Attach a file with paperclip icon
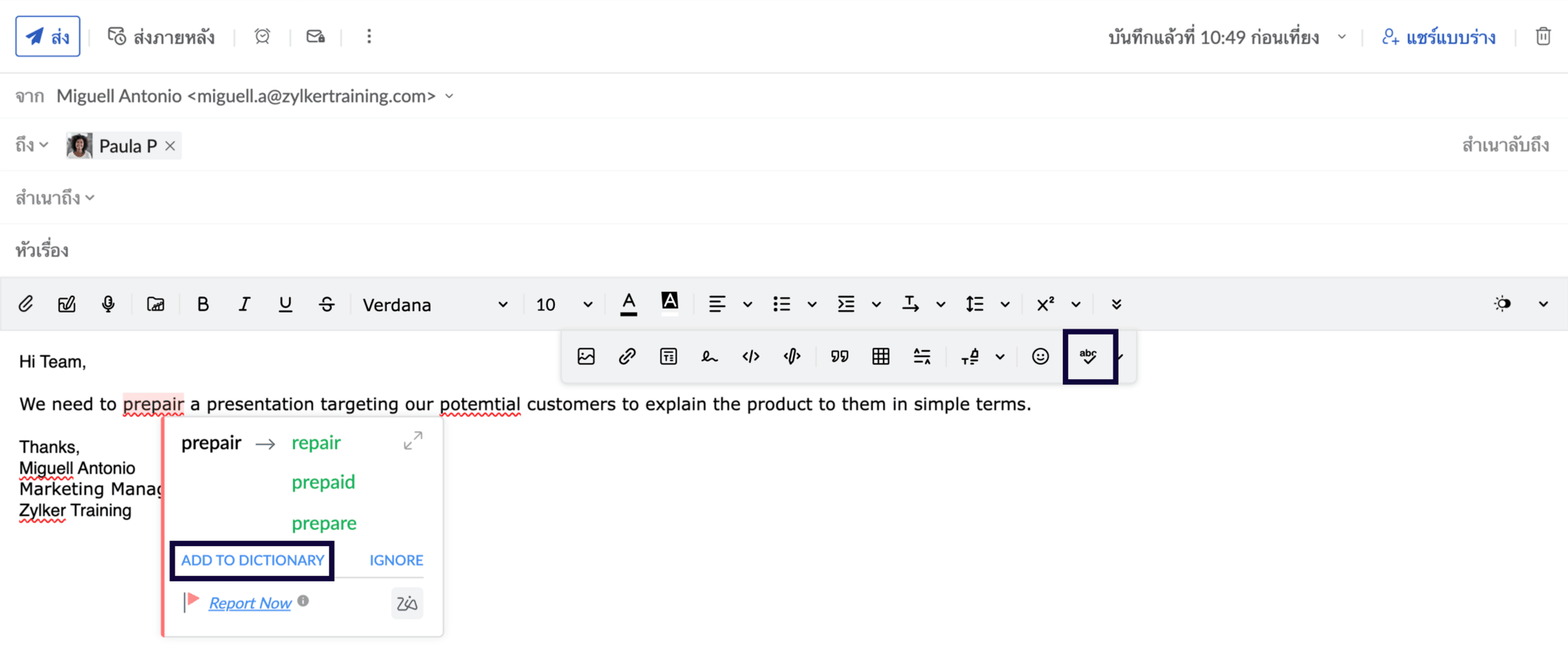1568x658 pixels. coord(26,304)
